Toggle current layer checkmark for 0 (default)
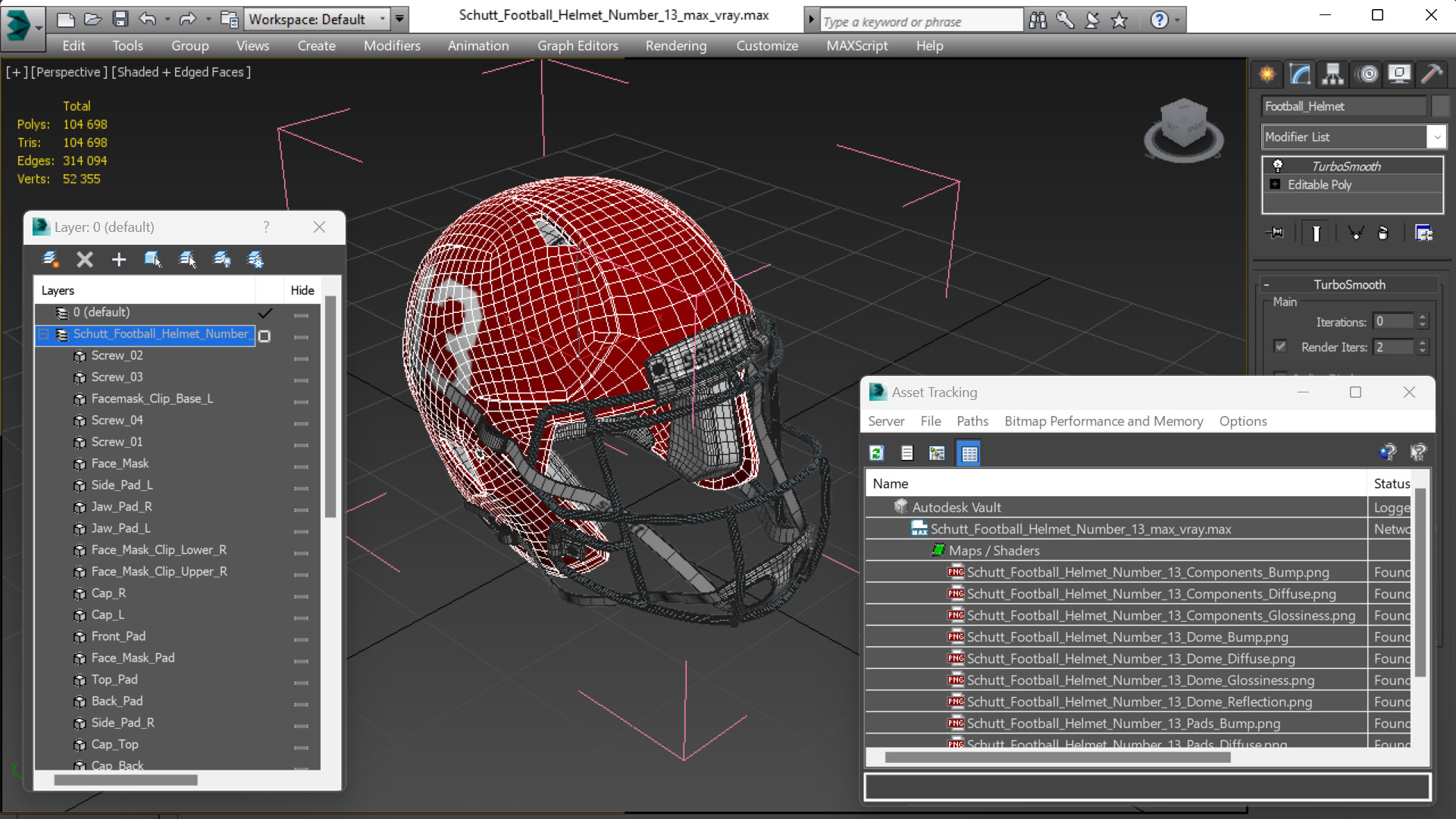 point(265,313)
